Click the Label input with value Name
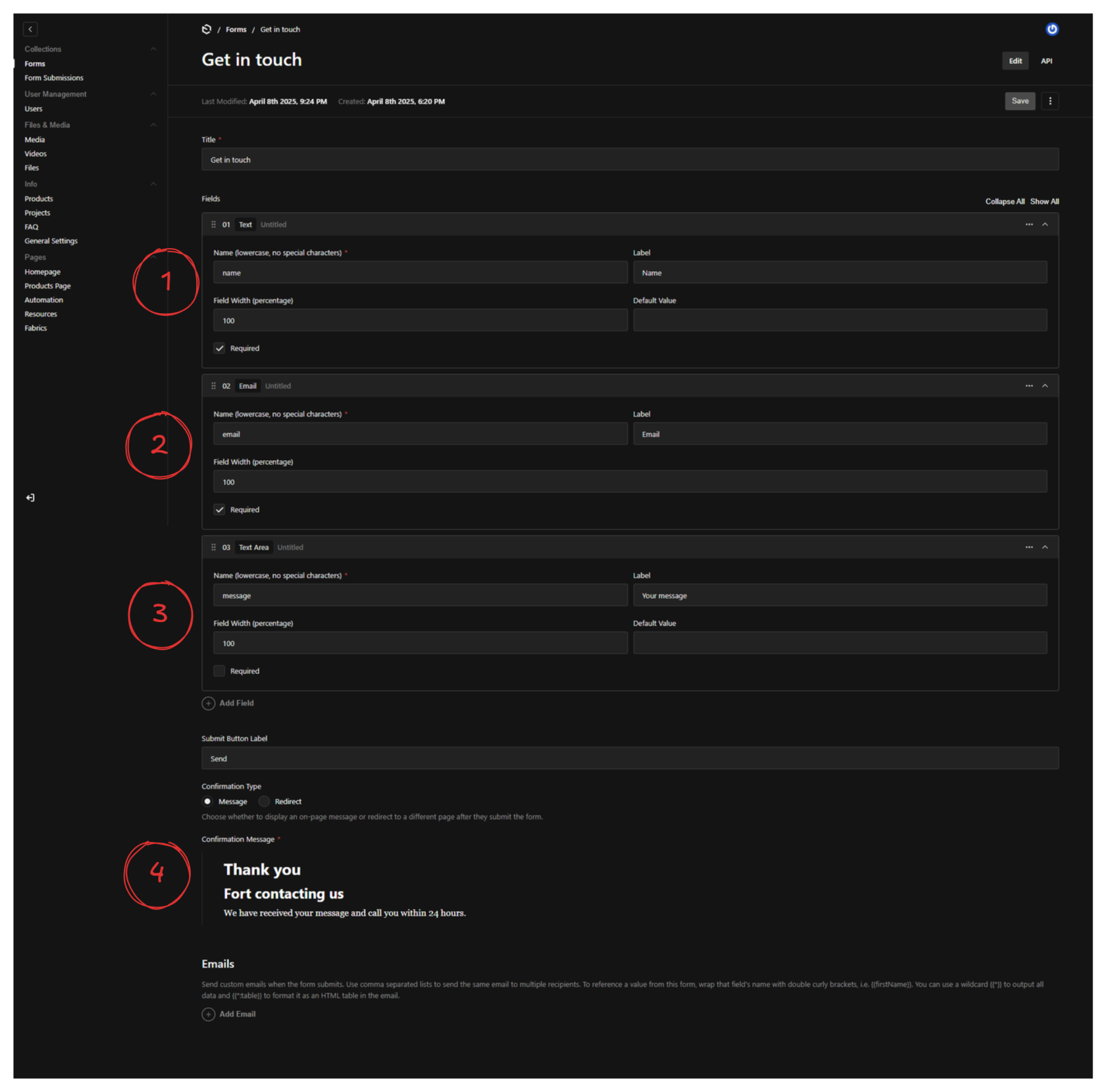This screenshot has width=1106, height=1092. [x=840, y=273]
